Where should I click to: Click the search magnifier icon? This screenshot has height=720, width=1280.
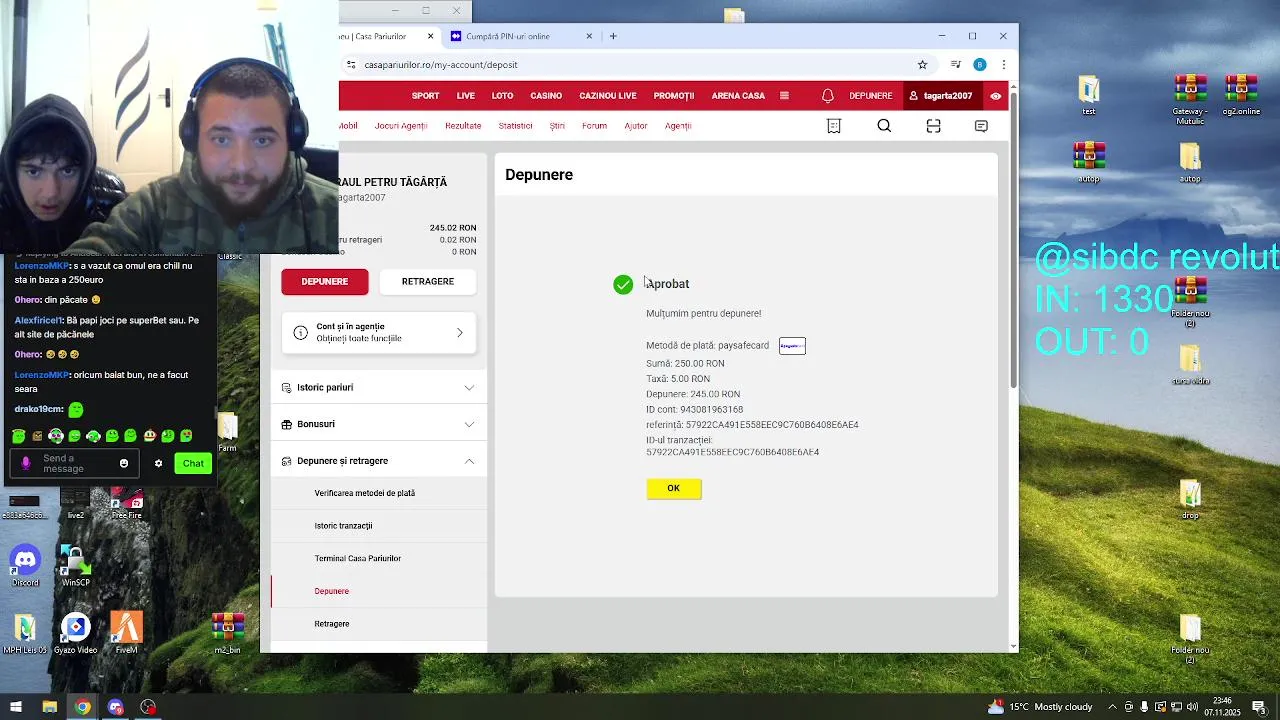pyautogui.click(x=884, y=126)
